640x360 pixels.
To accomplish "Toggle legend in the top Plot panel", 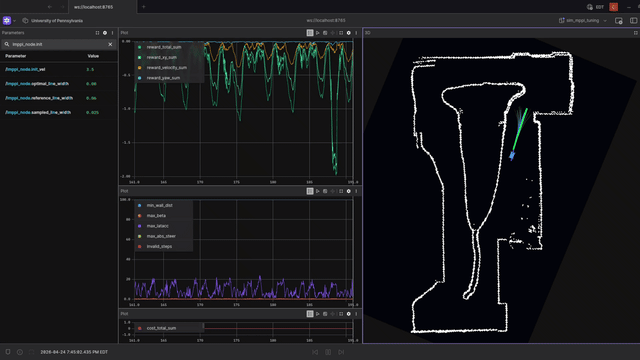I will click(x=310, y=33).
